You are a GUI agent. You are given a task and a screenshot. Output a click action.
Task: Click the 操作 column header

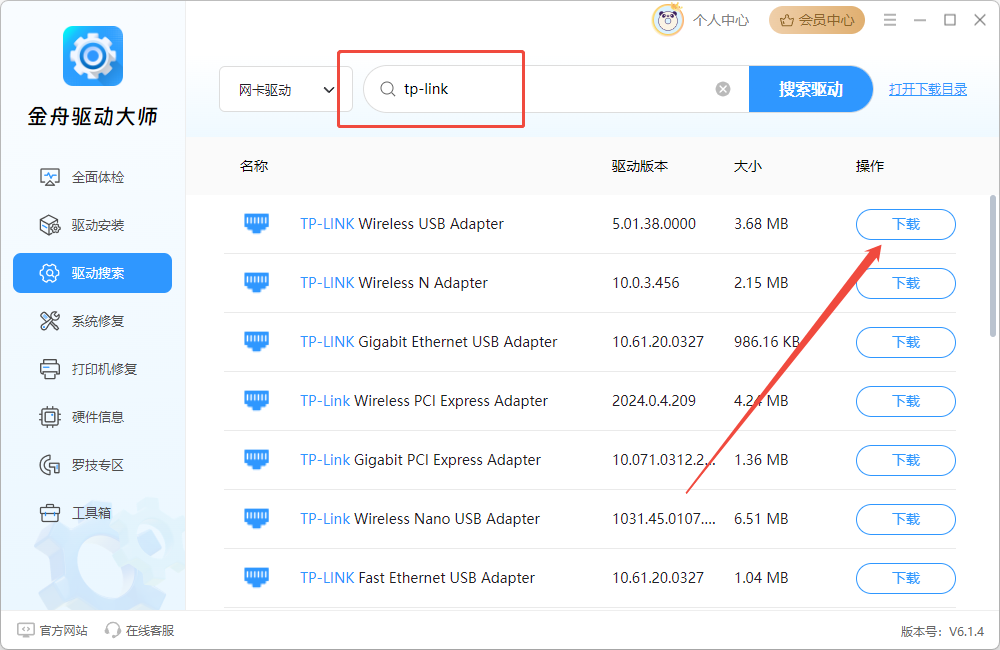tap(870, 166)
